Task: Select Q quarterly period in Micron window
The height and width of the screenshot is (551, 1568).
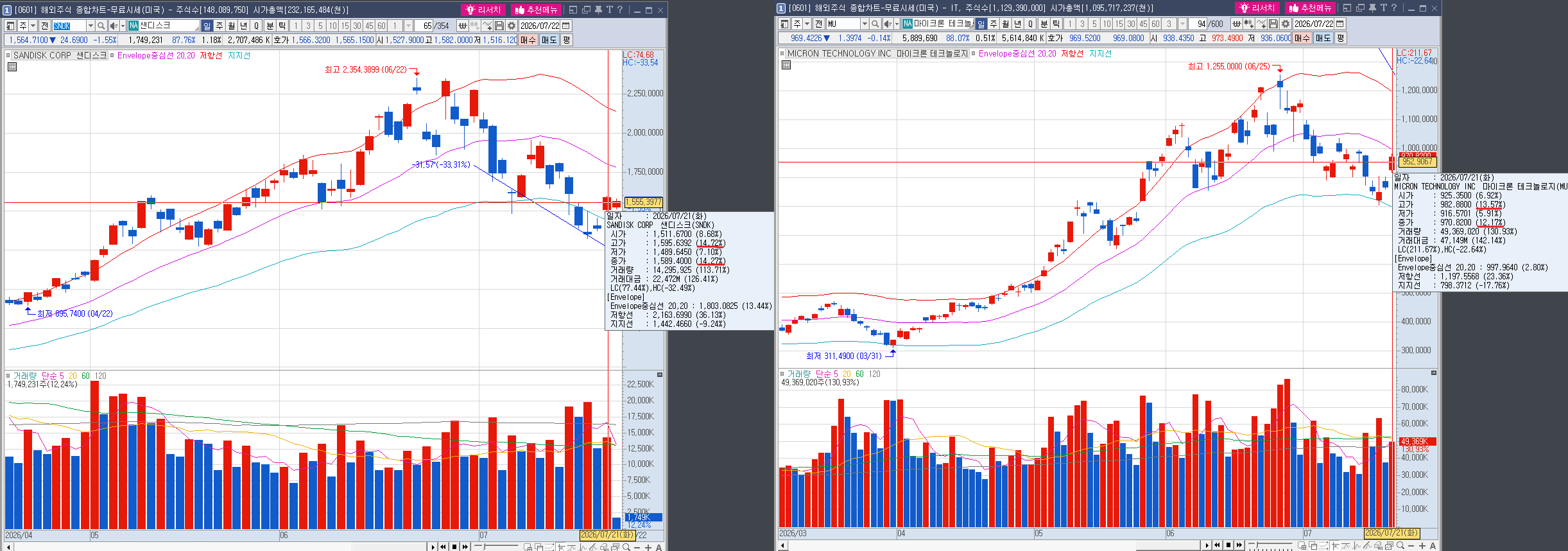Action: coord(1030,24)
